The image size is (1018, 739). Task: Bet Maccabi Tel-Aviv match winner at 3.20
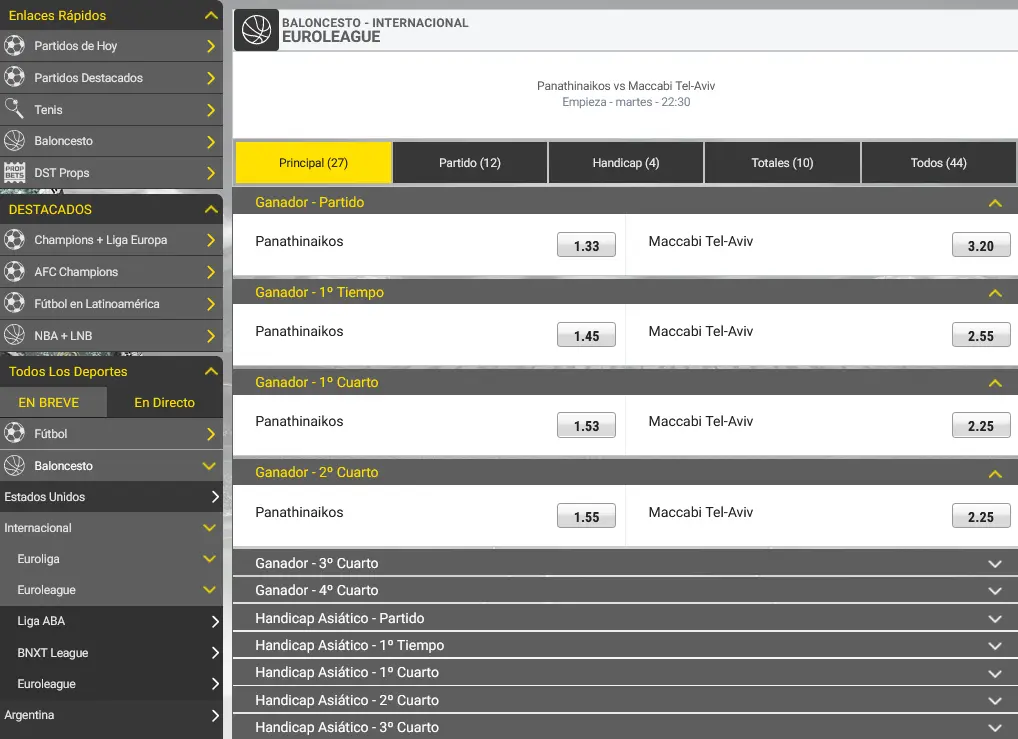981,245
